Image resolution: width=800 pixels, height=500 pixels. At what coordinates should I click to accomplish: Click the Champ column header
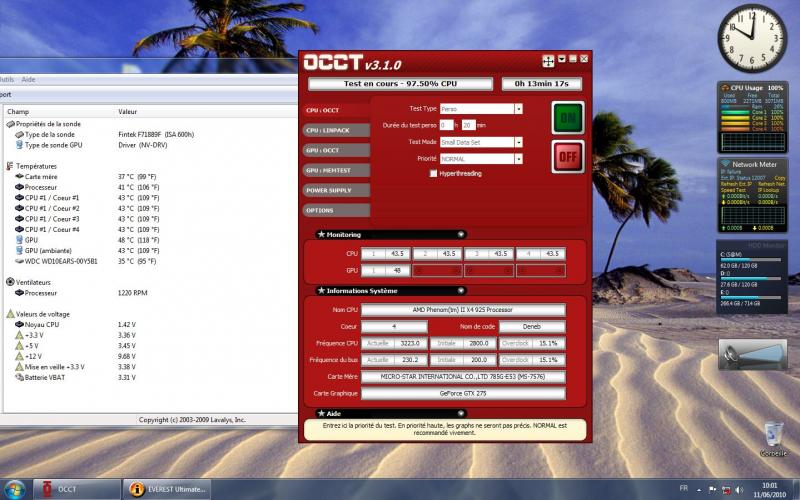click(59, 111)
